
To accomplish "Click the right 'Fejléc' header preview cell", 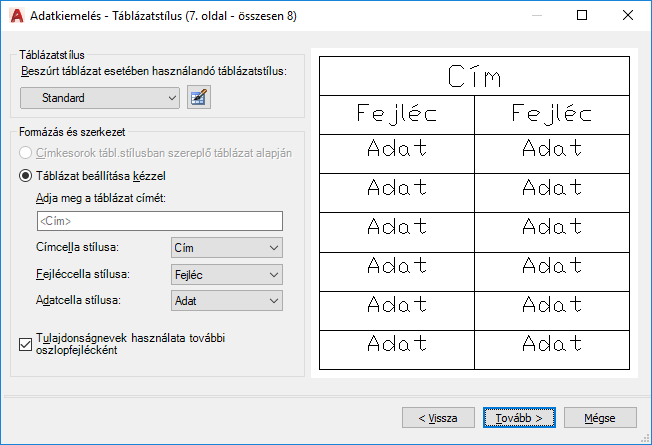I will (551, 115).
